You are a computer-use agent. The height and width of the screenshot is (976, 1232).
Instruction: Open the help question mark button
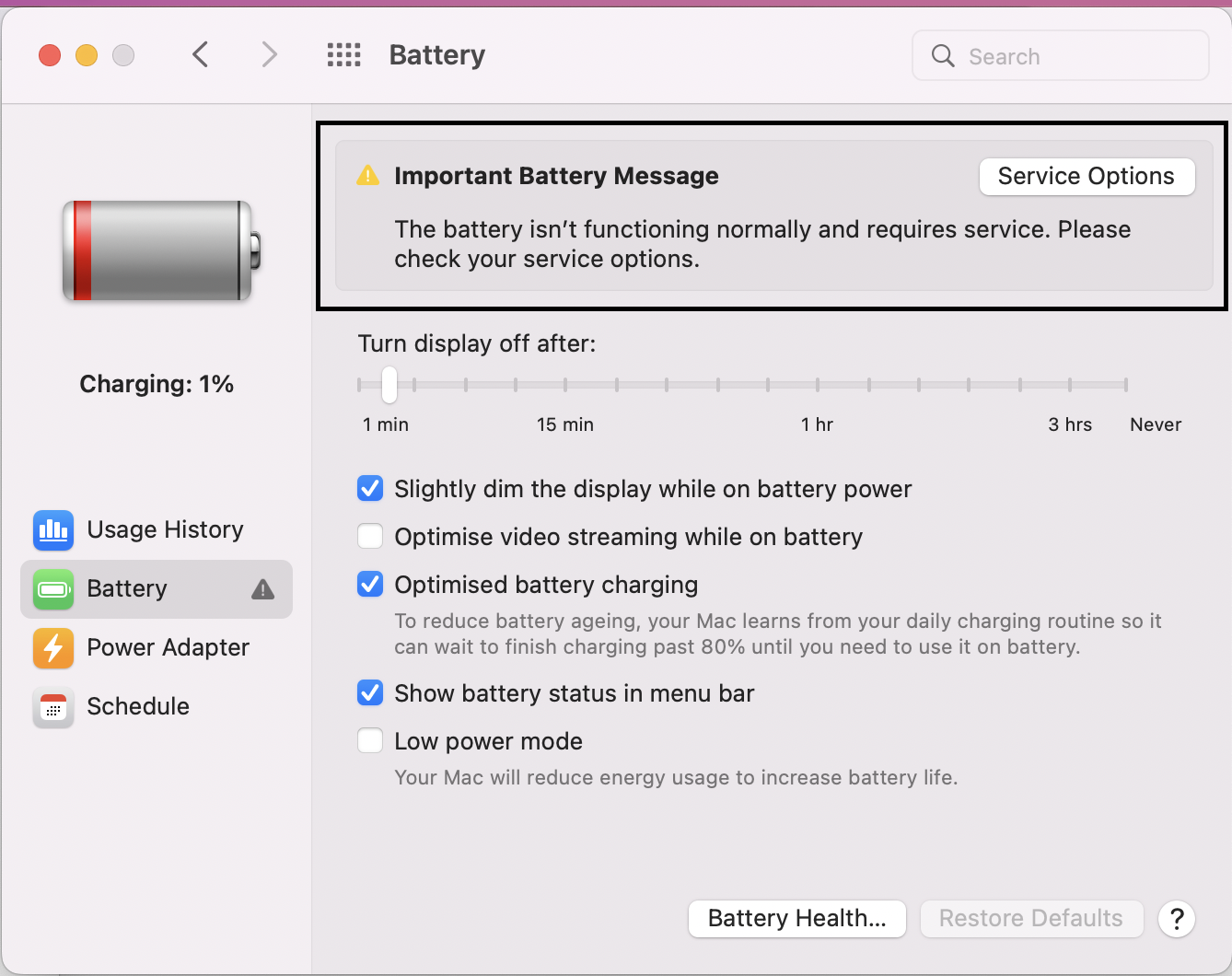[x=1177, y=918]
